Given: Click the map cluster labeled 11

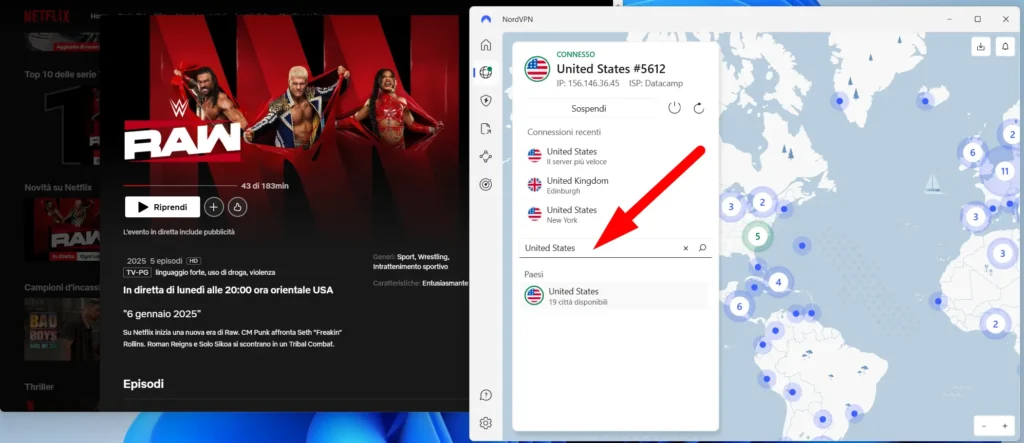Looking at the screenshot, I should (1005, 172).
